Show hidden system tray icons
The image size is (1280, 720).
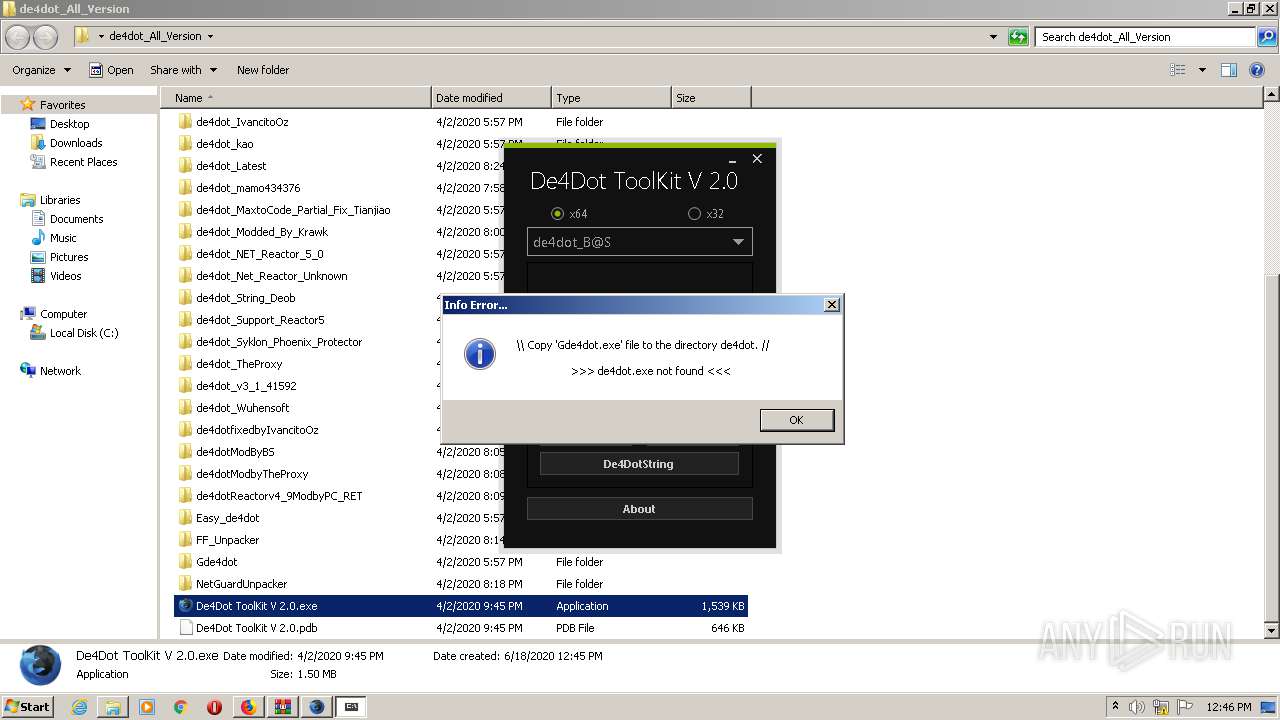(1115, 707)
